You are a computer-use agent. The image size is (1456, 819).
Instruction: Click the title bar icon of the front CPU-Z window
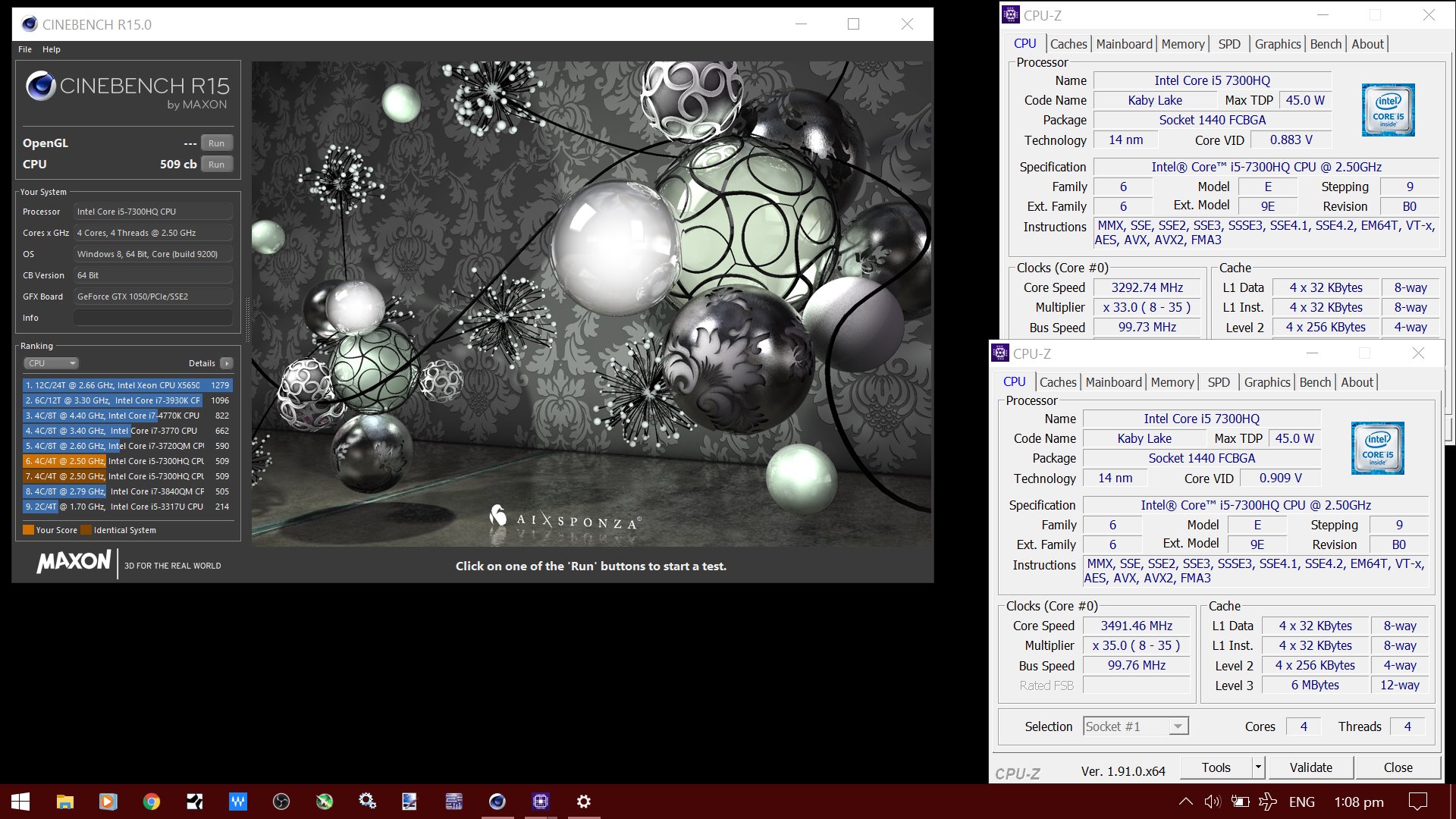click(x=1000, y=353)
